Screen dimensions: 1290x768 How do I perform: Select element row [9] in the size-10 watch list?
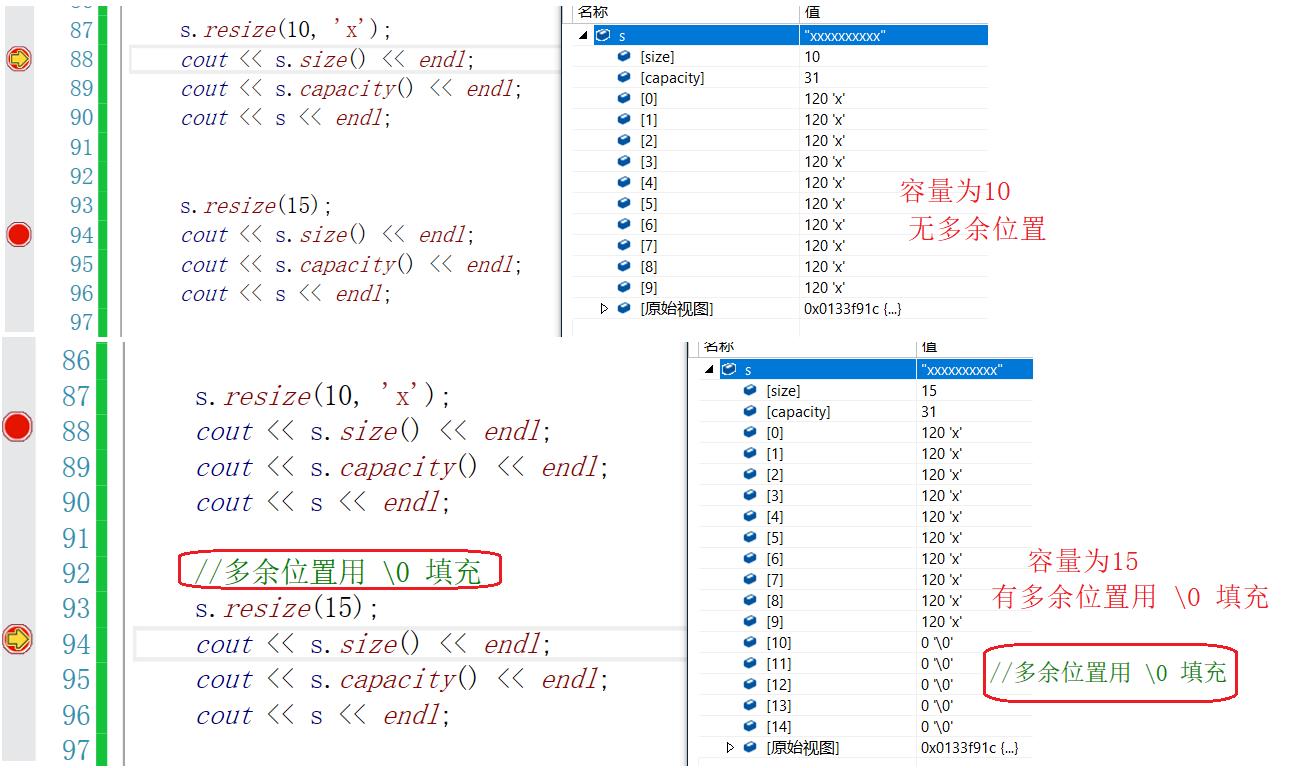(x=780, y=287)
